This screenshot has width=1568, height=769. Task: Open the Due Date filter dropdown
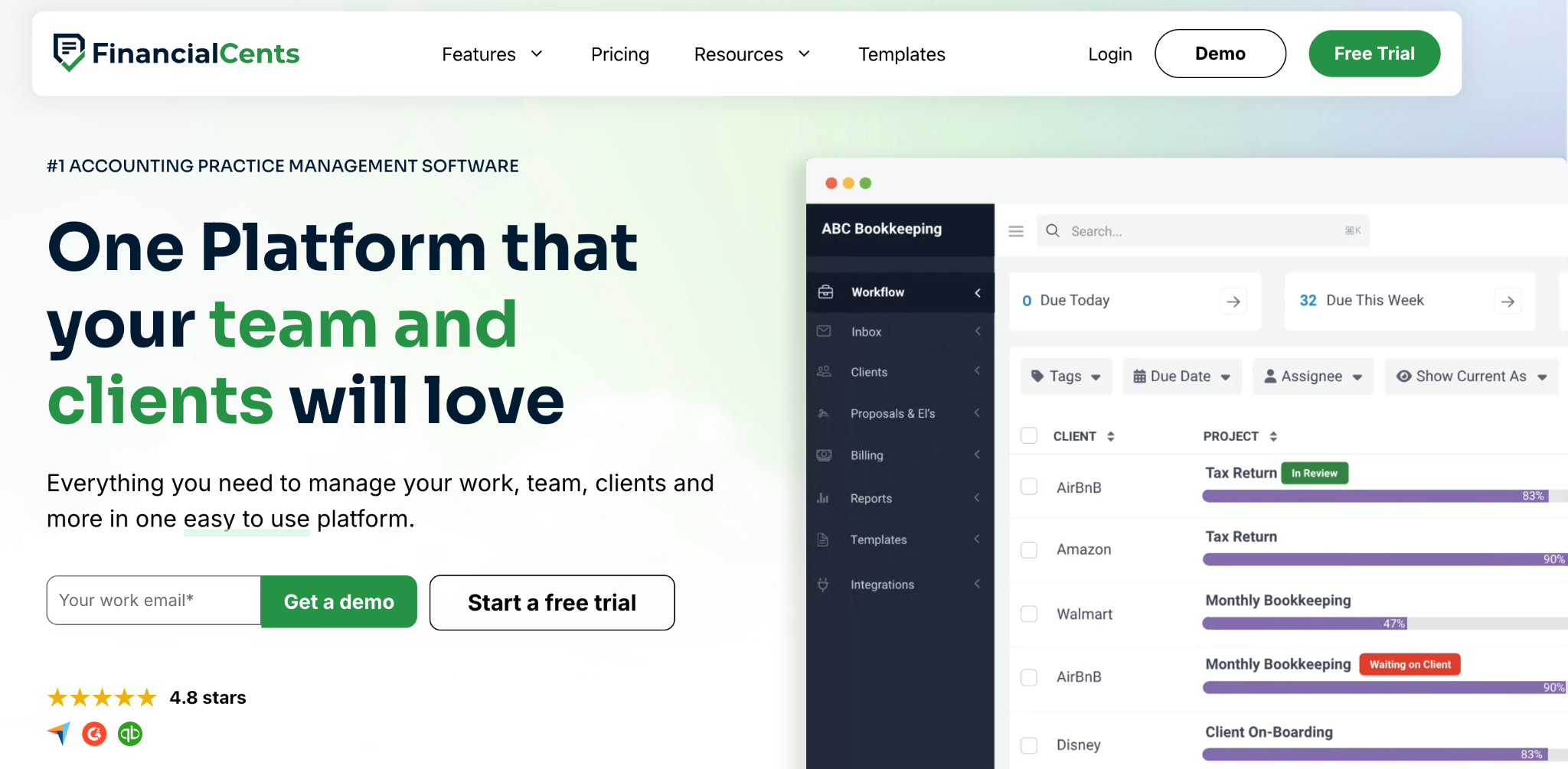pyautogui.click(x=1181, y=376)
